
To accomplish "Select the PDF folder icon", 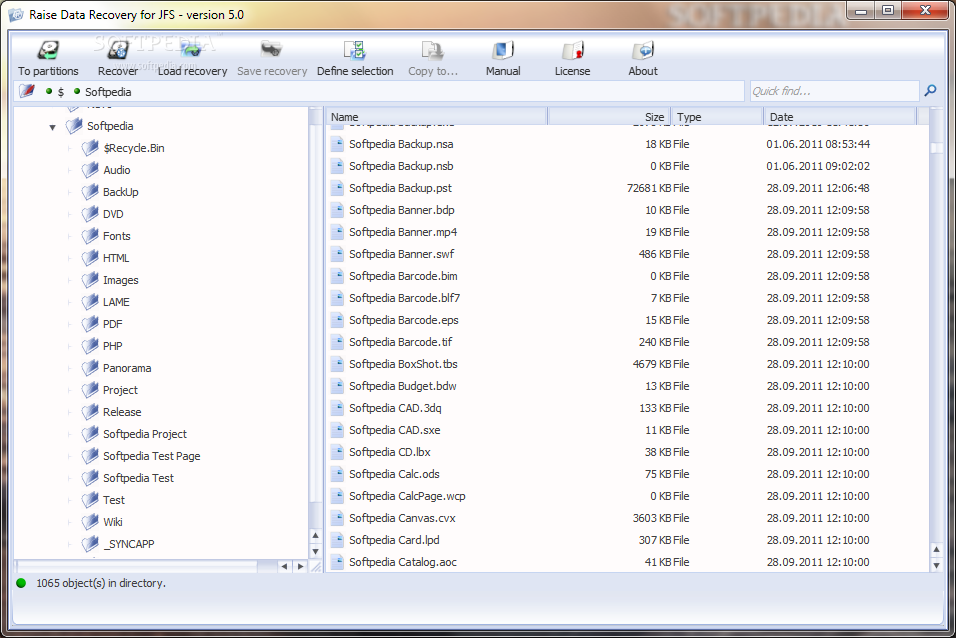I will [90, 323].
